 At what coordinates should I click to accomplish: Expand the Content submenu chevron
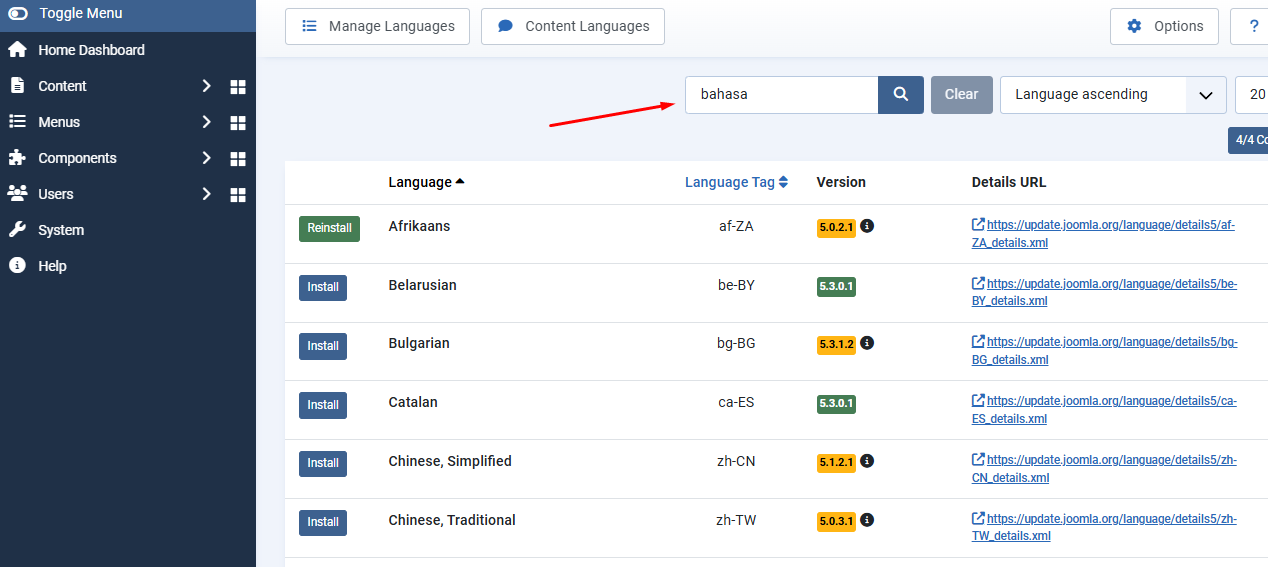pos(206,86)
